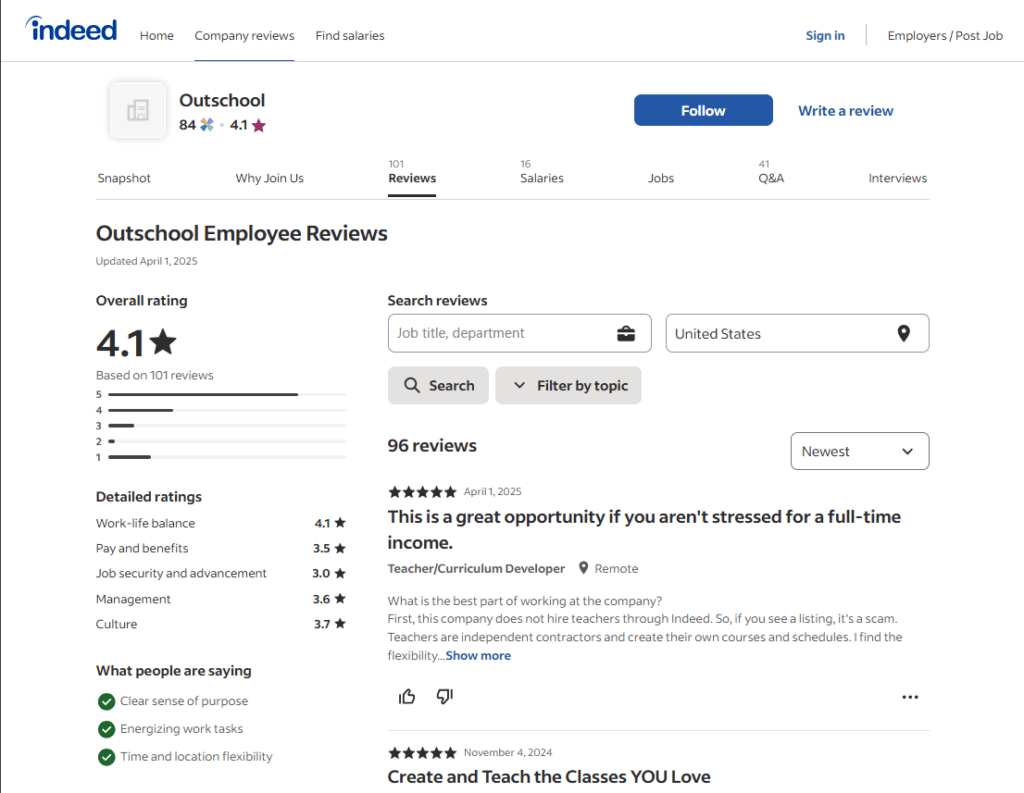Click the Outschool company logo placeholder
This screenshot has width=1024, height=793.
[x=137, y=110]
